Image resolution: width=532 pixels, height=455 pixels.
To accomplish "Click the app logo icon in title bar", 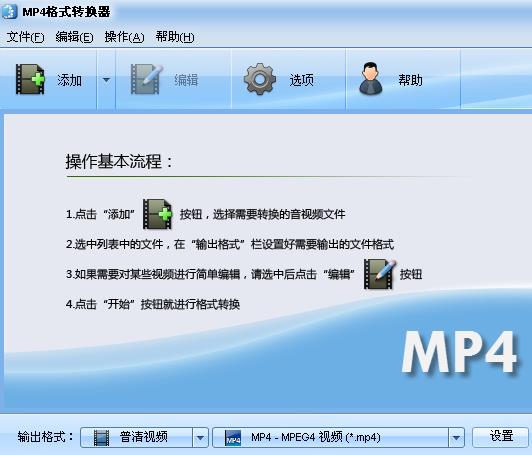I will coord(10,12).
